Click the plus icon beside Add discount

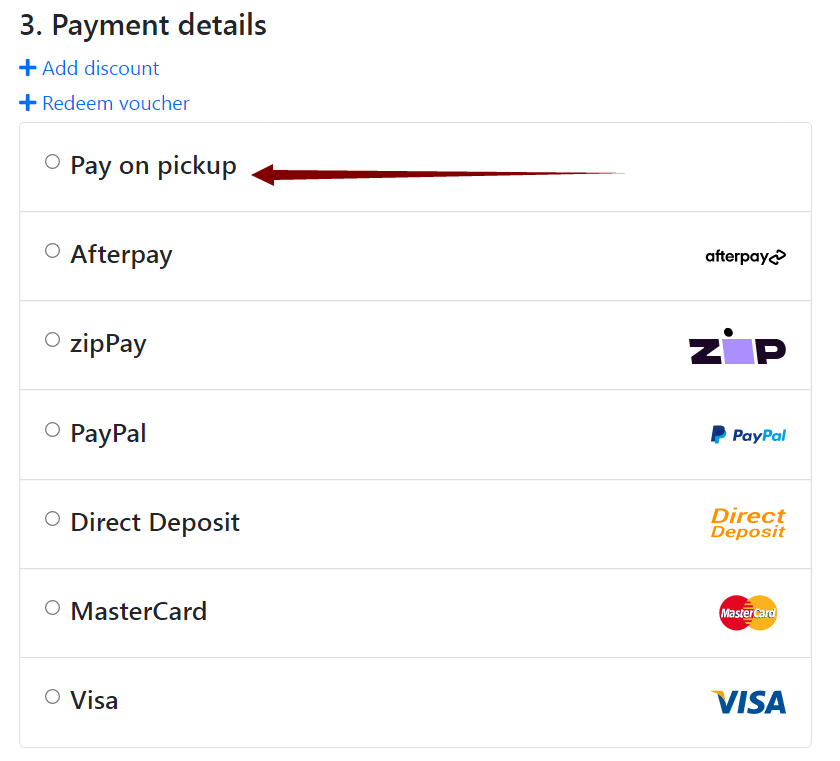(x=27, y=68)
